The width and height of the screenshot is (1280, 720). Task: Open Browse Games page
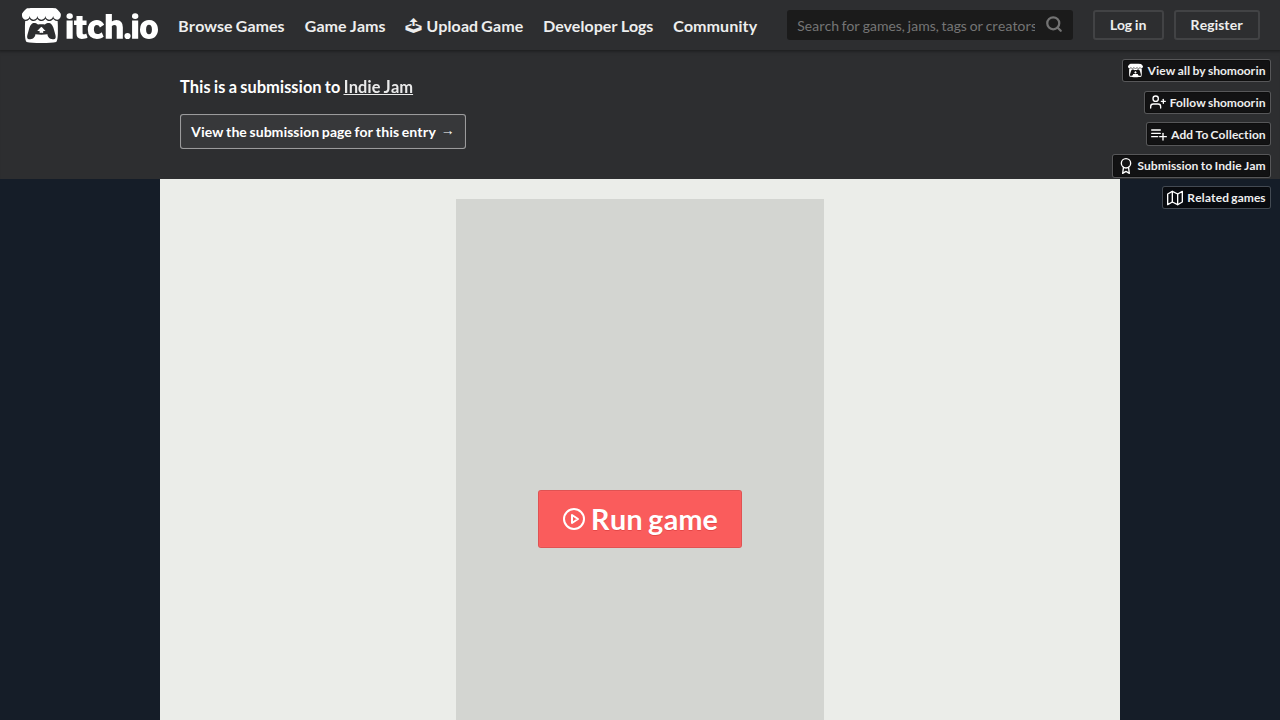click(231, 26)
